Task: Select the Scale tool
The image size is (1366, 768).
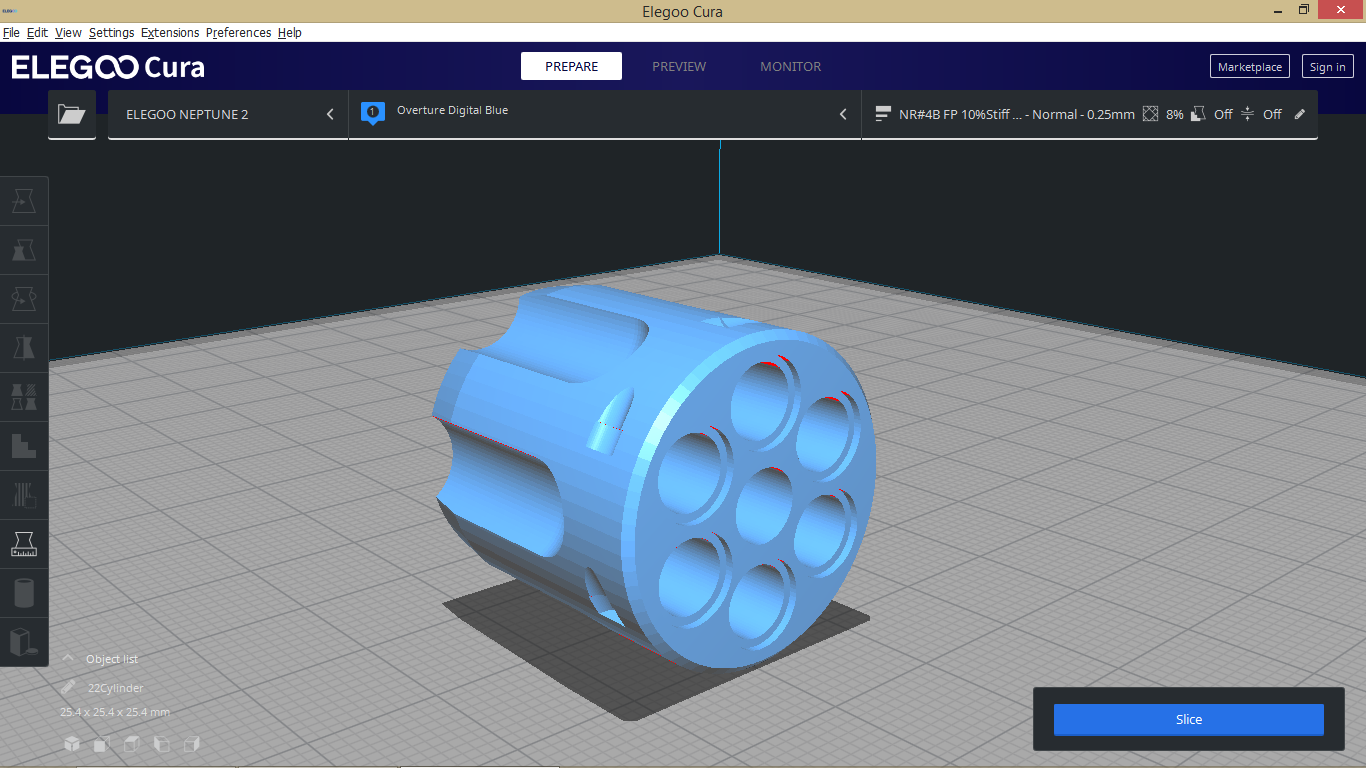Action: [x=24, y=250]
